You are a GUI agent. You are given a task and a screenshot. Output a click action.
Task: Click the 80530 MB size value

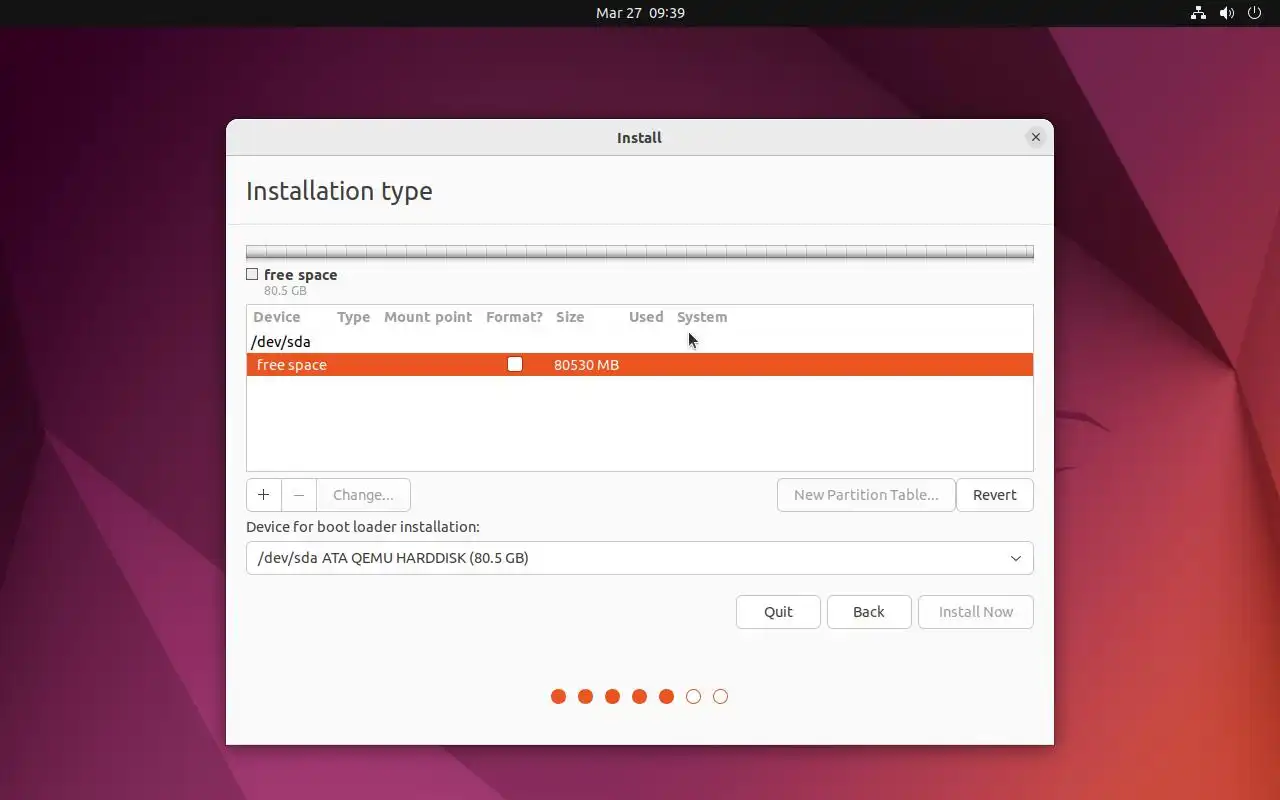(x=586, y=365)
